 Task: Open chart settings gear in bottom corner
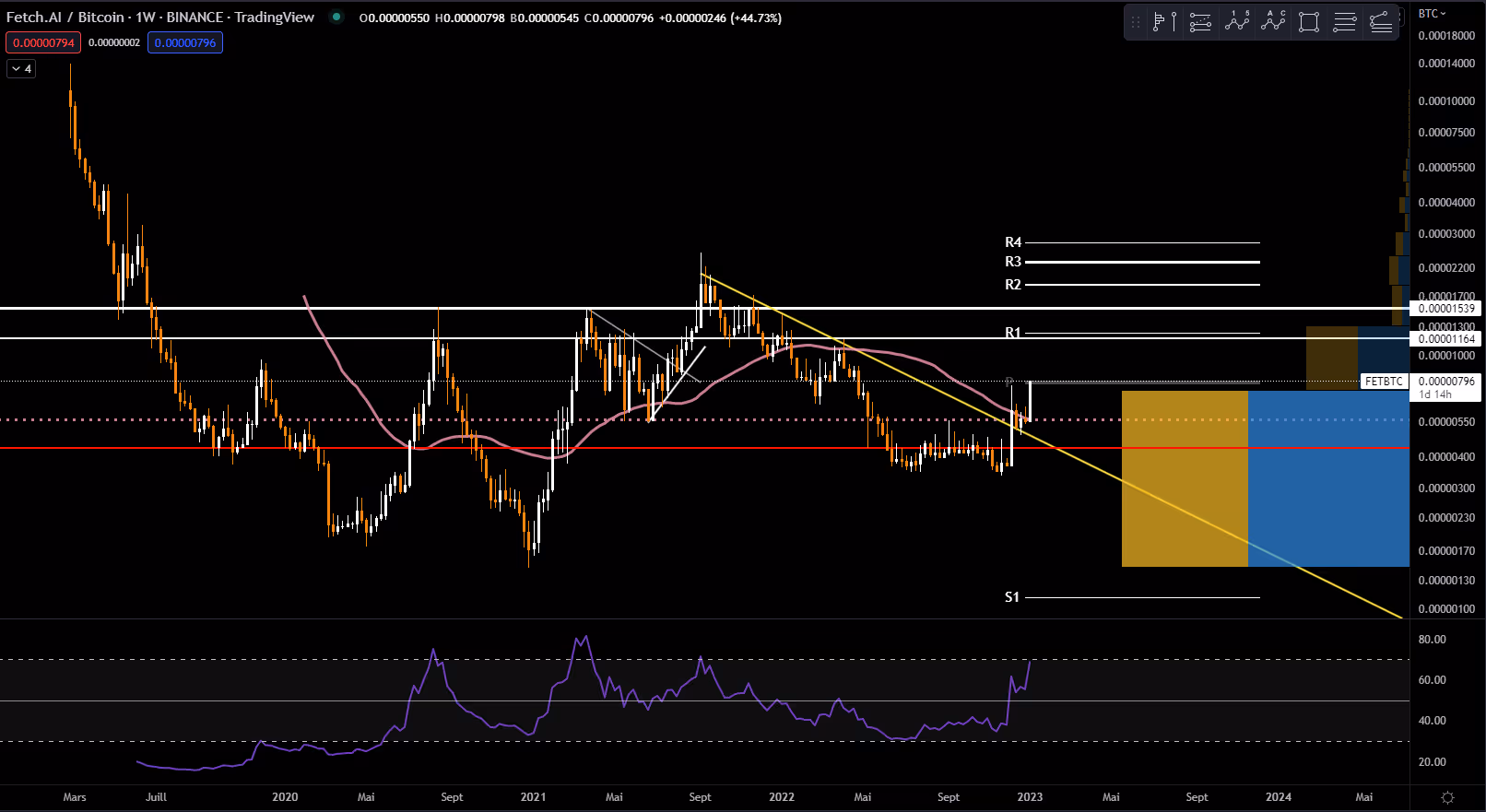[x=1447, y=797]
